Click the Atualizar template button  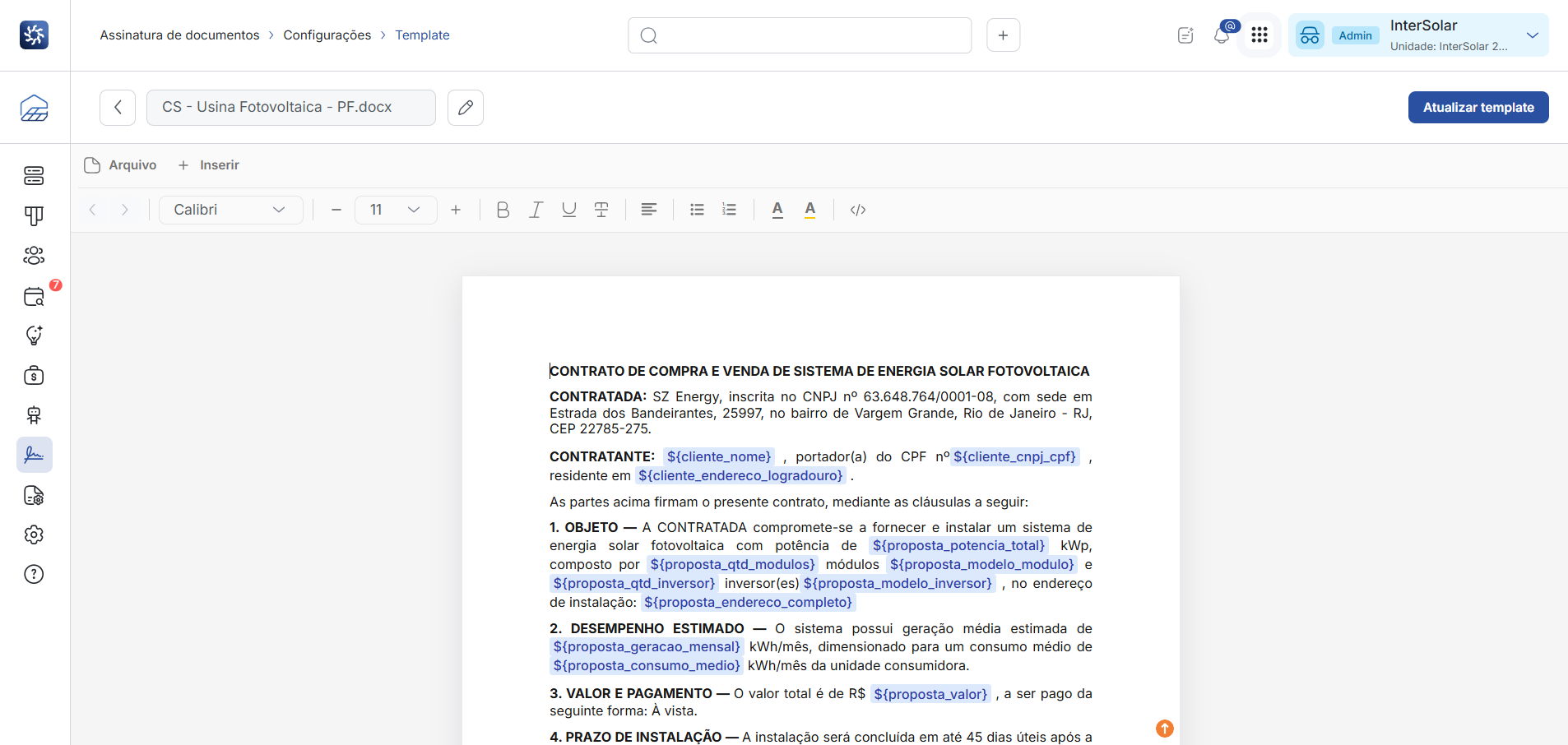pyautogui.click(x=1478, y=108)
